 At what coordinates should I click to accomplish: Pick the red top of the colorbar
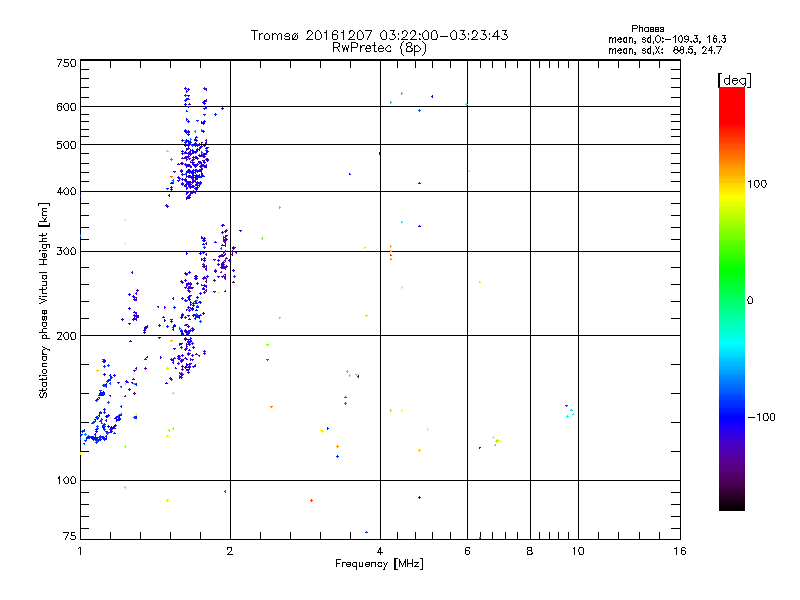pos(731,93)
